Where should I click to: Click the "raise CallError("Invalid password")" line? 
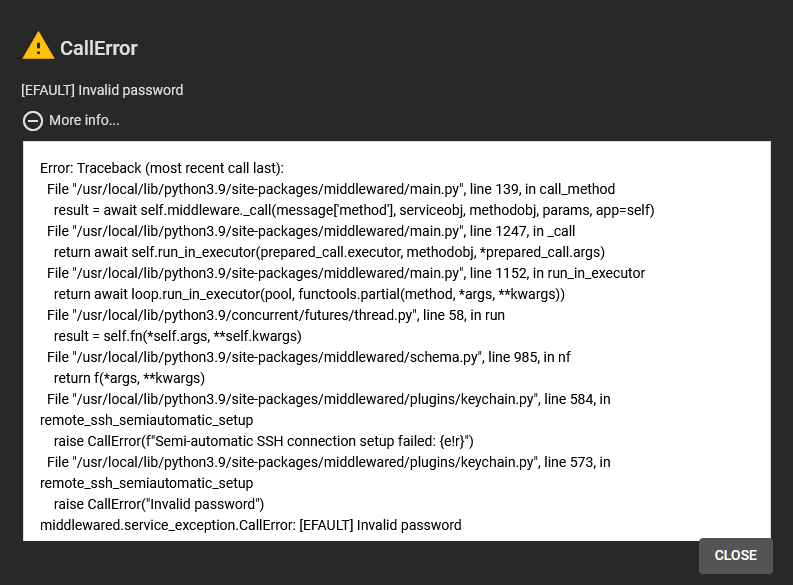(158, 504)
